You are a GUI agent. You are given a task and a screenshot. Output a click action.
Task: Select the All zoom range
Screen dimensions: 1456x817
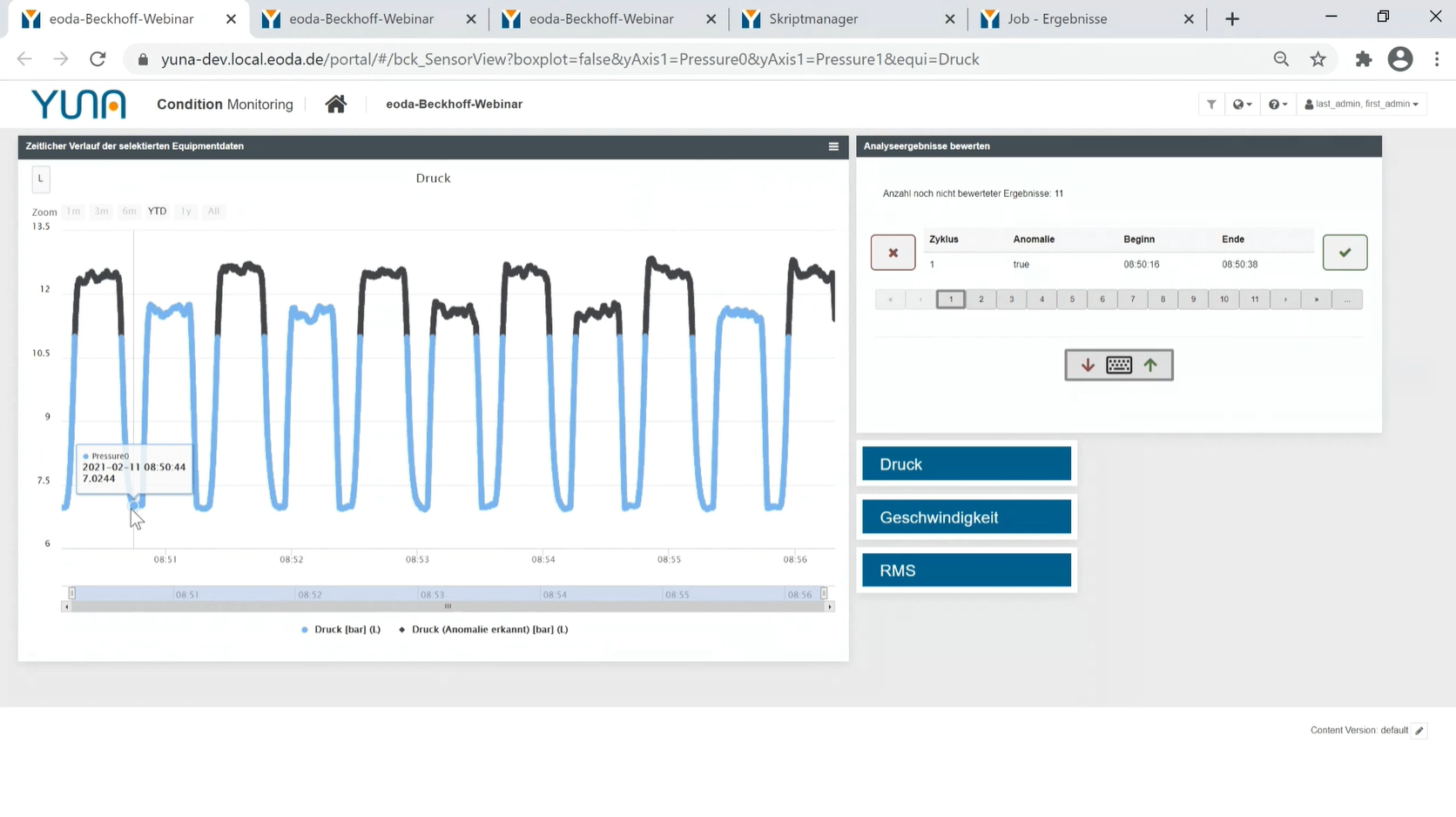(213, 212)
